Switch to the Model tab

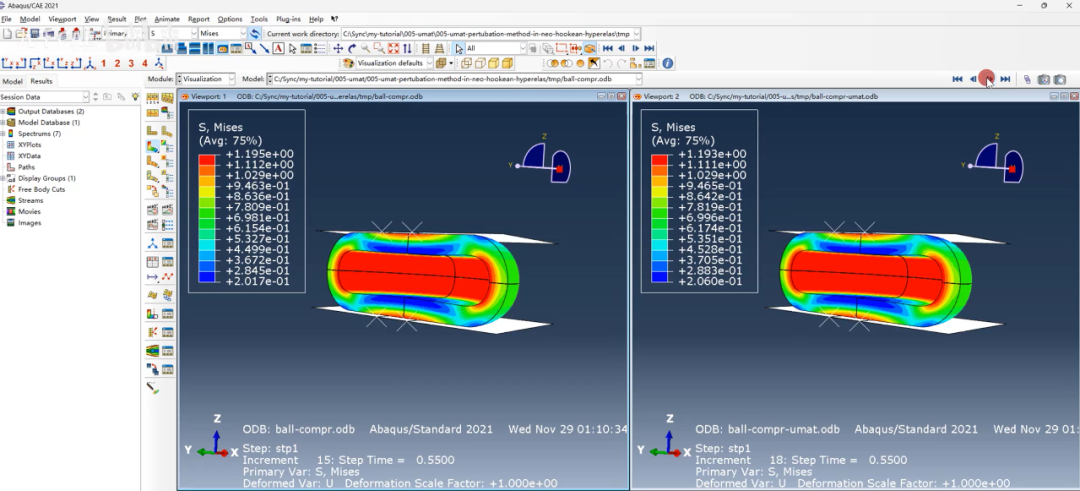click(13, 81)
